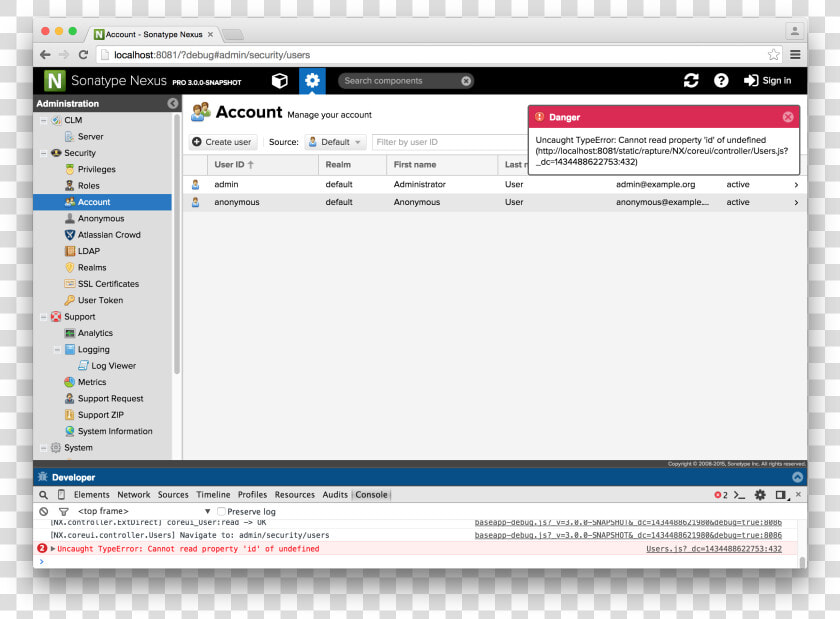
Task: Open devtools settings gear
Action: (760, 495)
